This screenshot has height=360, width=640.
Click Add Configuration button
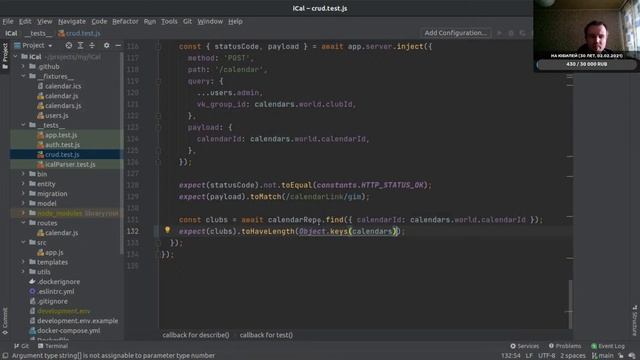point(456,33)
